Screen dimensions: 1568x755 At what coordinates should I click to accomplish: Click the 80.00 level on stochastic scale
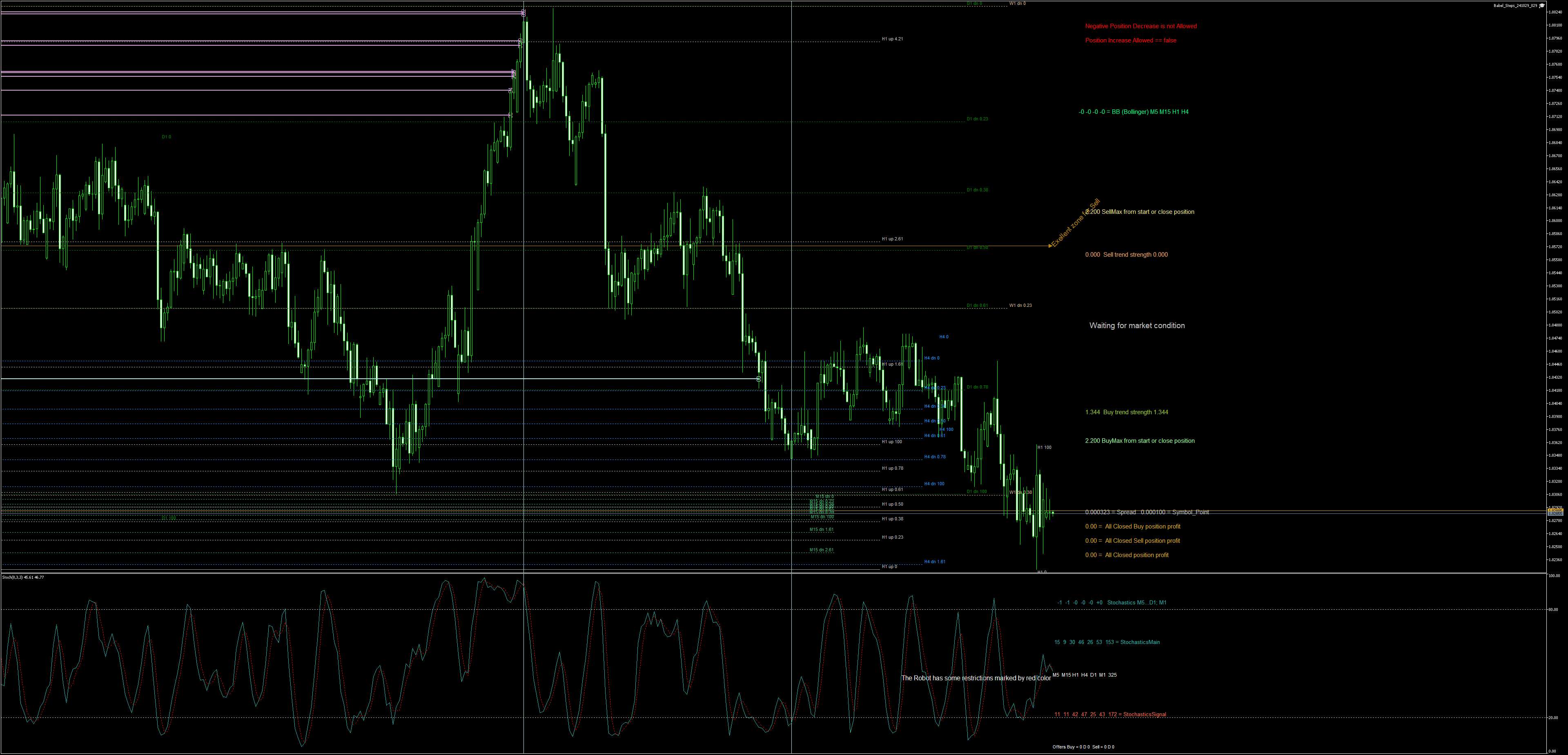[x=1553, y=610]
